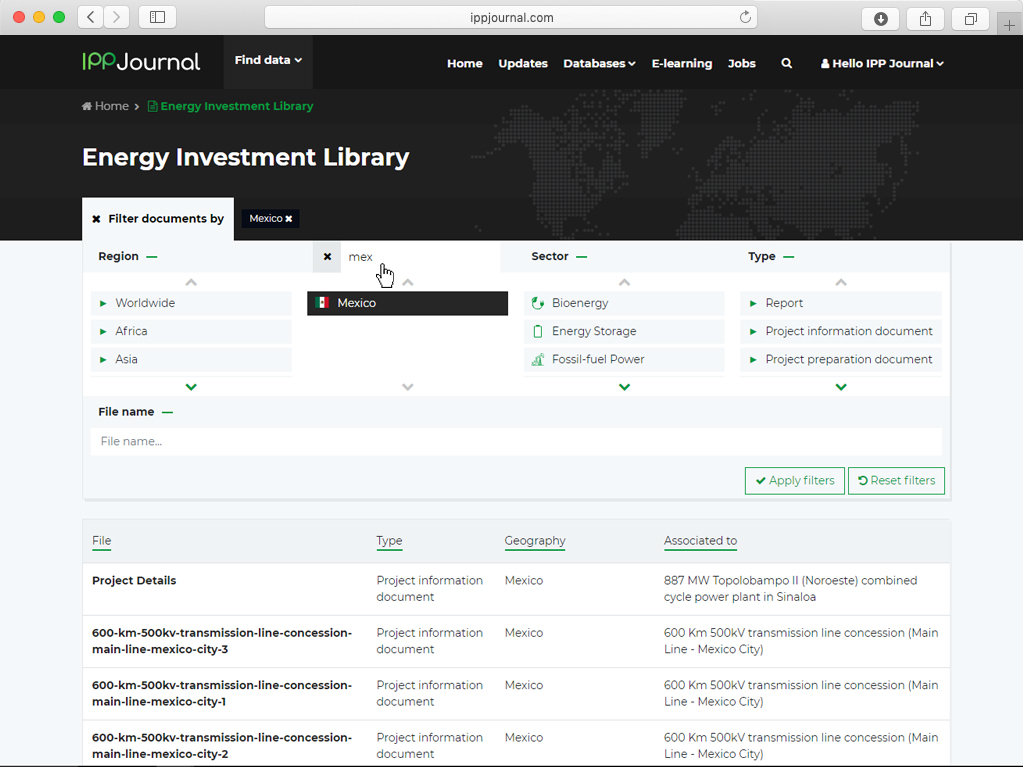The height and width of the screenshot is (767, 1023).
Task: Click the File name input field
Action: (516, 442)
